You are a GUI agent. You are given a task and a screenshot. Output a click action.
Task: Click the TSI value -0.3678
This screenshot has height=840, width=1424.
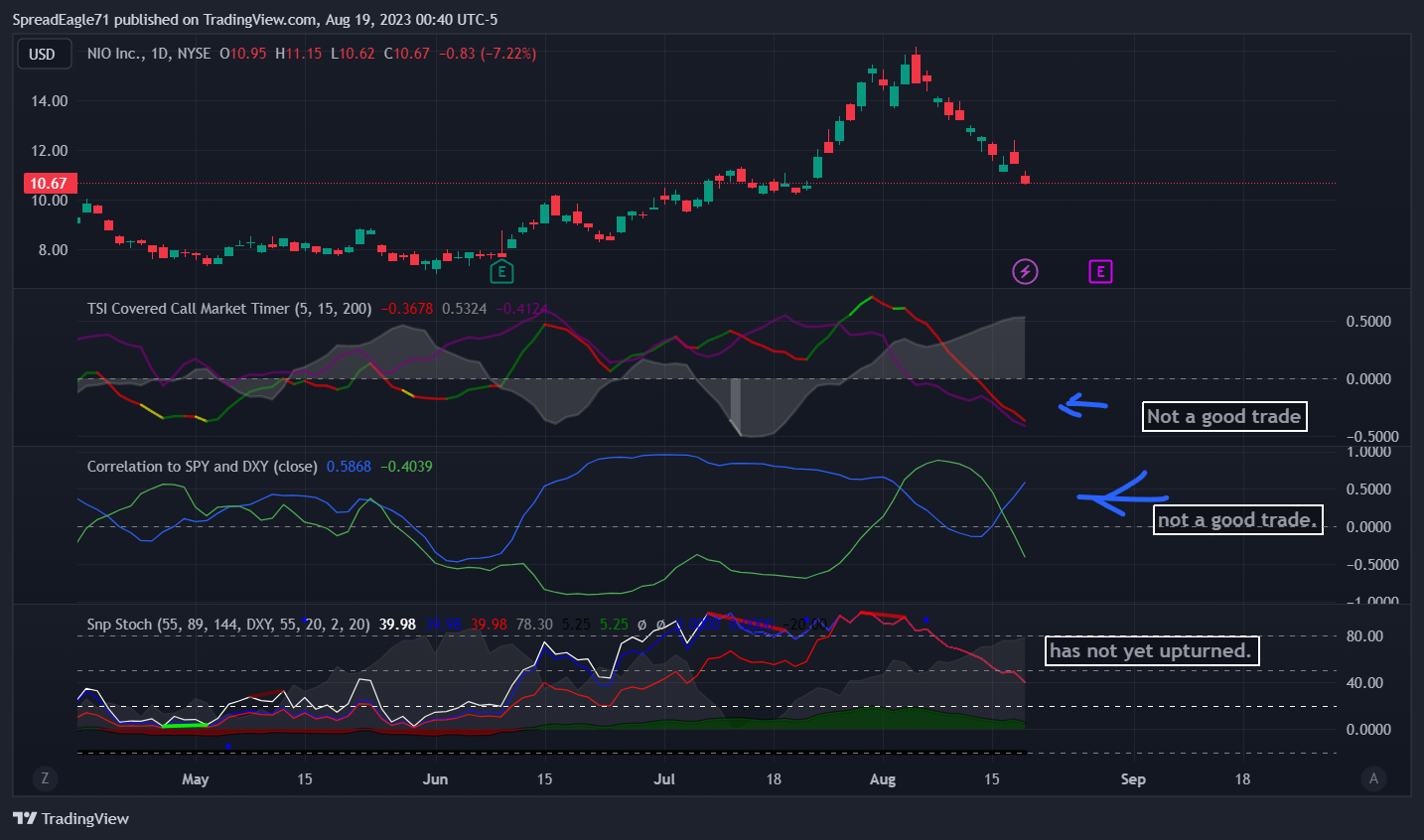point(407,309)
